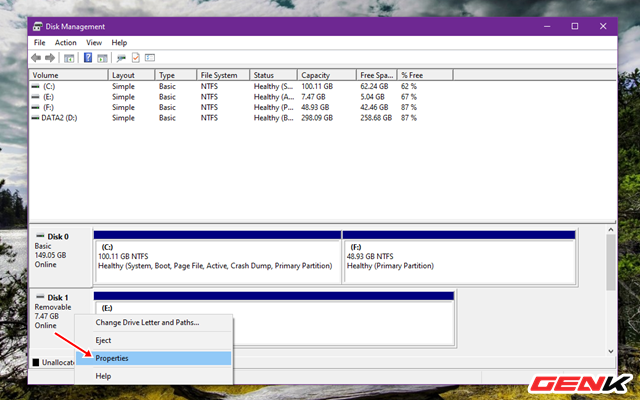Click the Back arrow toolbar icon

tap(38, 58)
